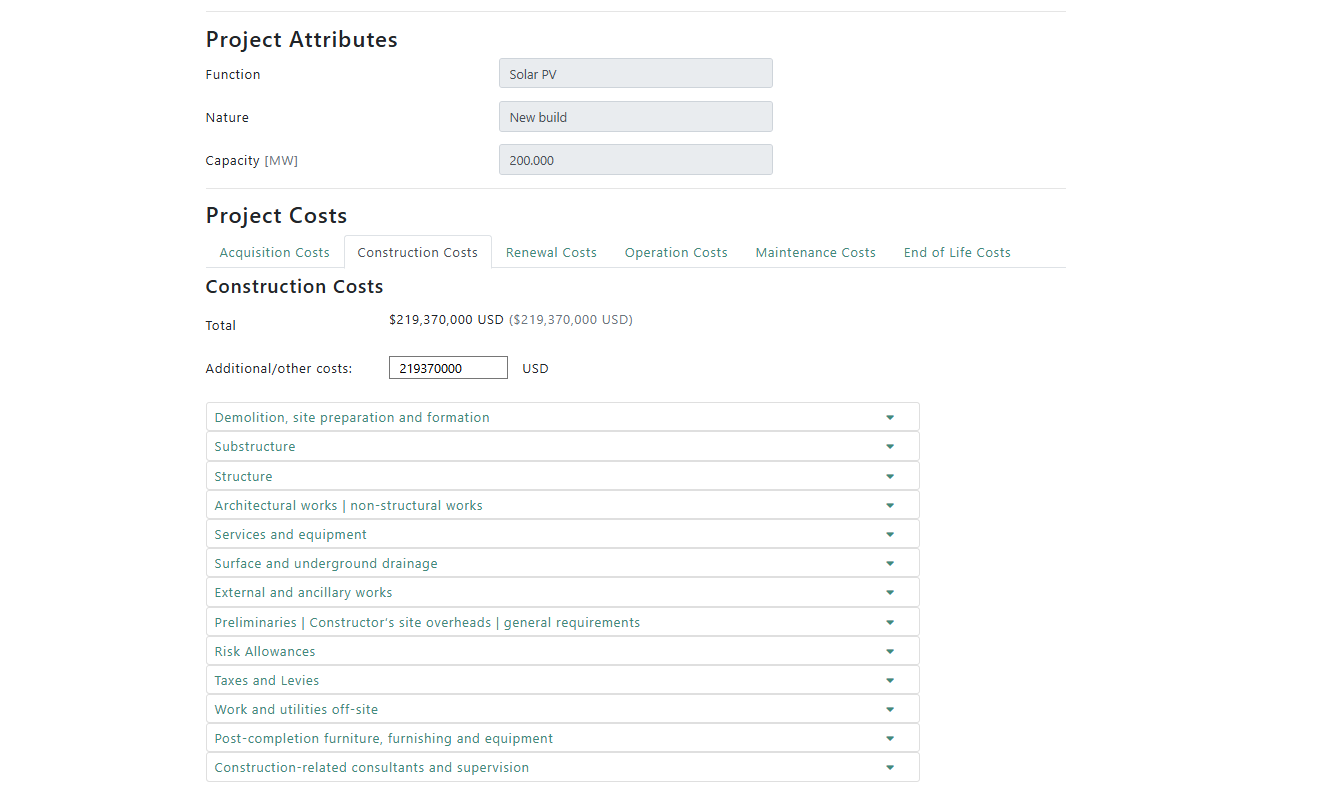Image resolution: width=1323 pixels, height=795 pixels.
Task: Click caret on Post-completion furniture row
Action: click(x=889, y=739)
